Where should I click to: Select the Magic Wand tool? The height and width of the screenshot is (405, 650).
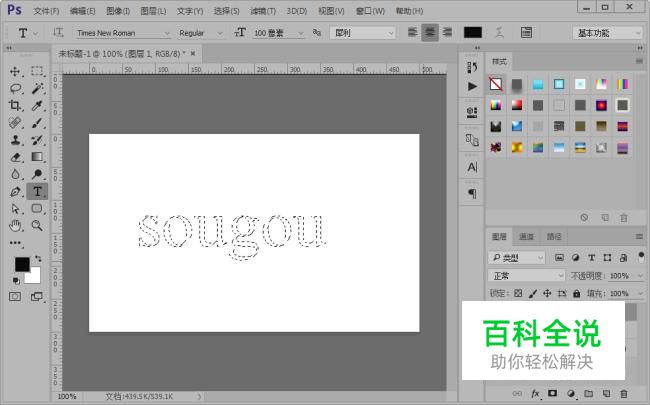point(37,88)
